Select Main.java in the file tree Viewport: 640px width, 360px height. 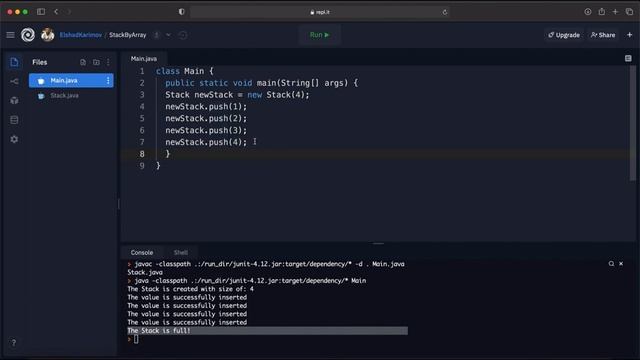click(71, 80)
